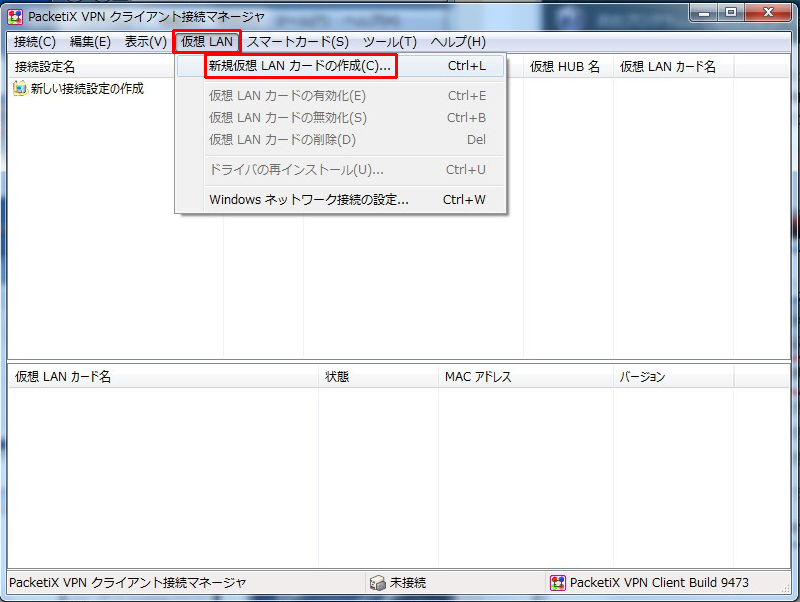Image resolution: width=800 pixels, height=602 pixels.
Task: Click the PacketiX app icon in title bar
Action: point(15,15)
